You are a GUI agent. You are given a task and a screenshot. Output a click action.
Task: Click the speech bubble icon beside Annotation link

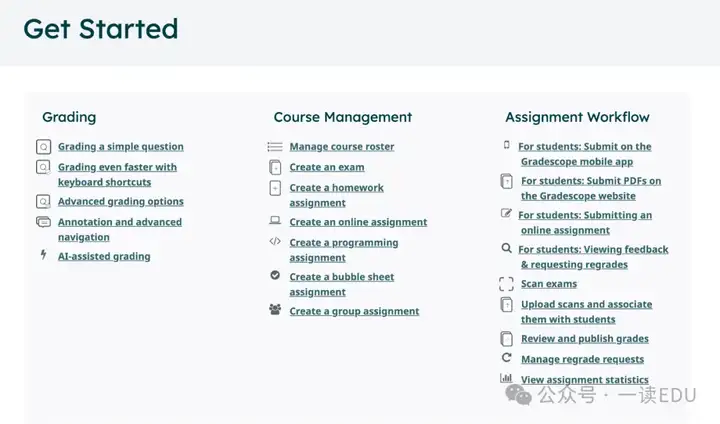pos(43,222)
